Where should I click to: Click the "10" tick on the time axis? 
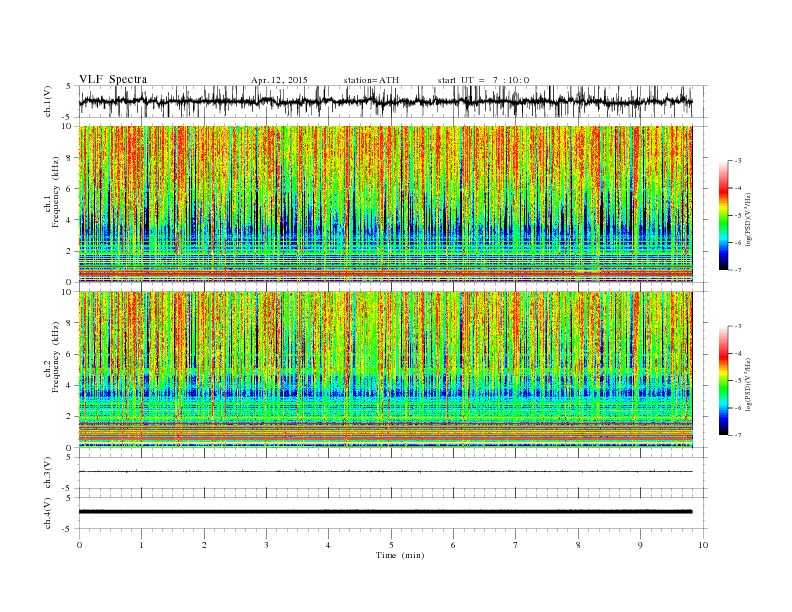tap(703, 545)
